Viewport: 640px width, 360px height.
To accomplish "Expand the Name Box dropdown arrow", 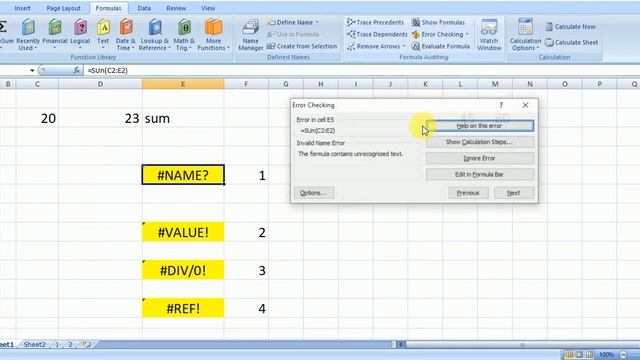I will tap(32, 71).
